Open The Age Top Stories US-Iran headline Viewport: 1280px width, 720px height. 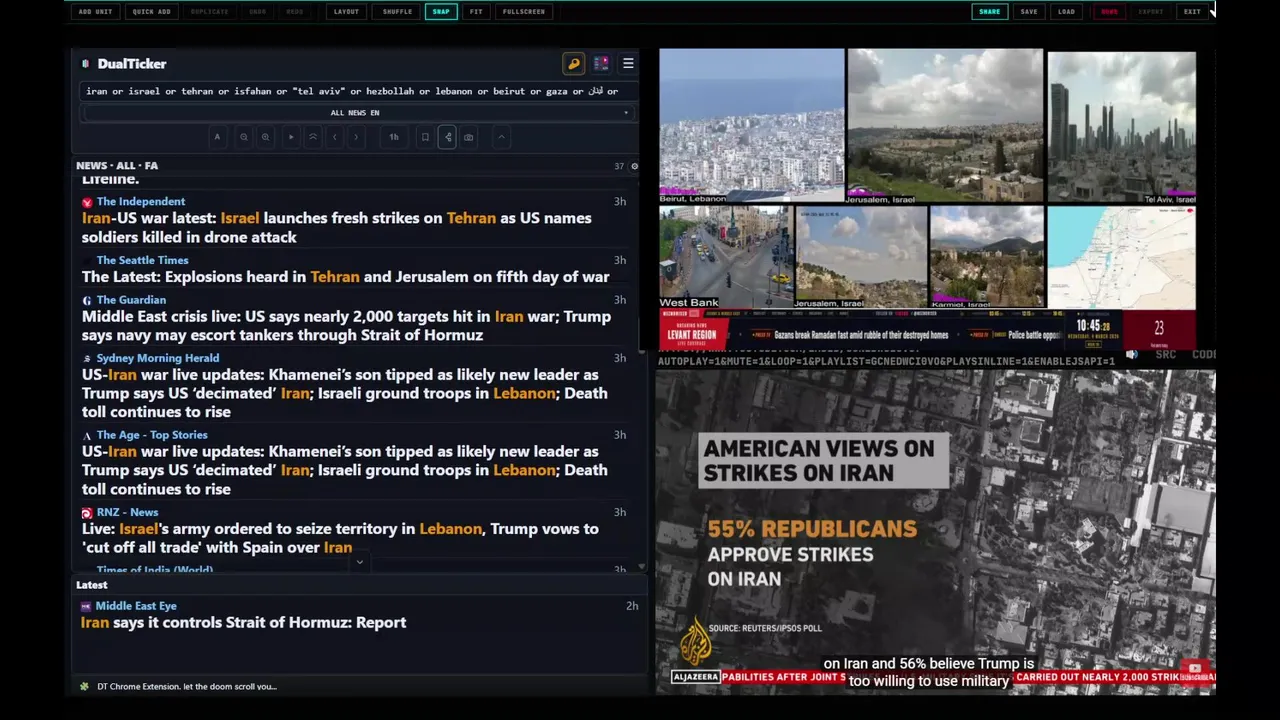click(345, 470)
